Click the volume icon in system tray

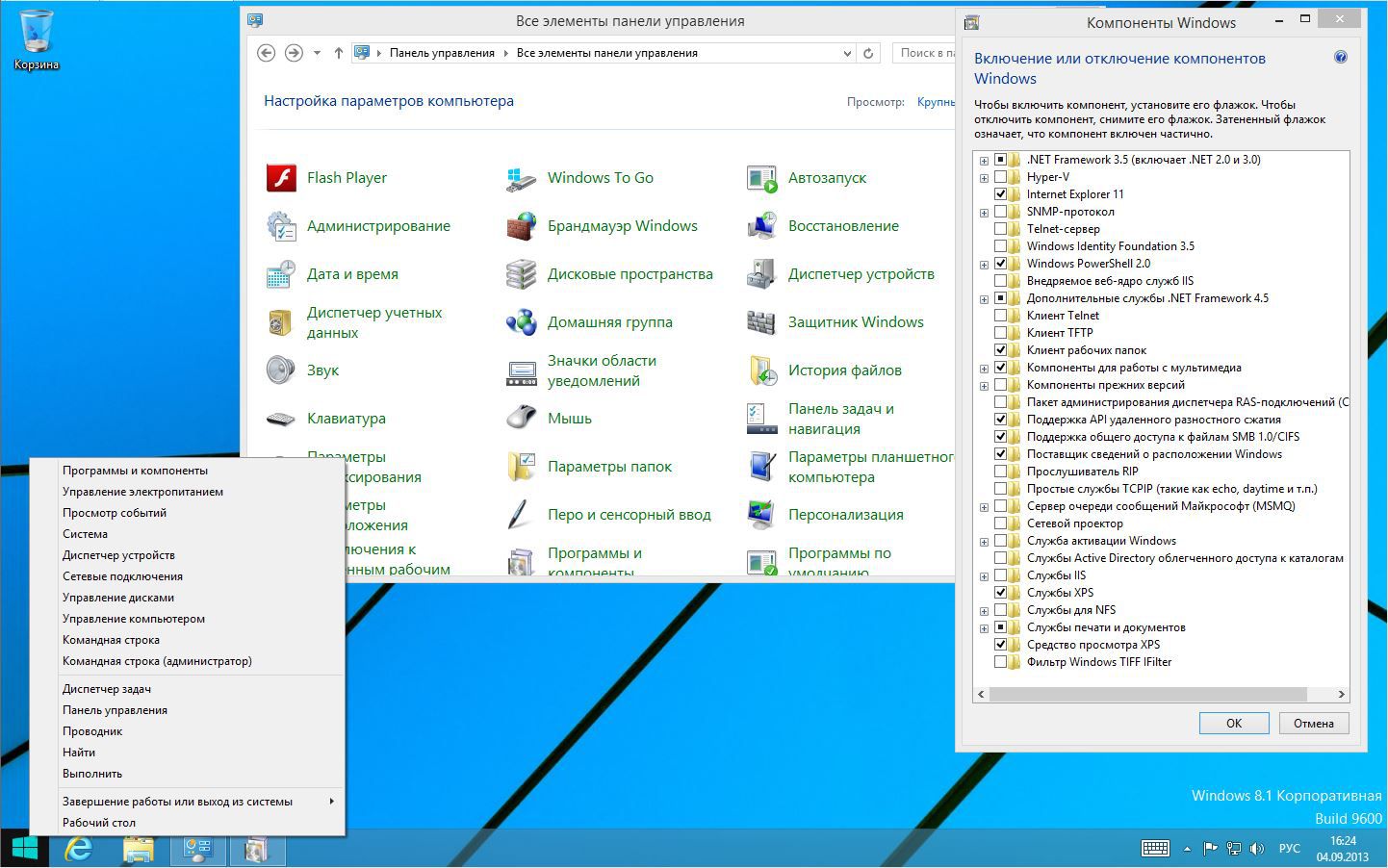[x=1257, y=849]
